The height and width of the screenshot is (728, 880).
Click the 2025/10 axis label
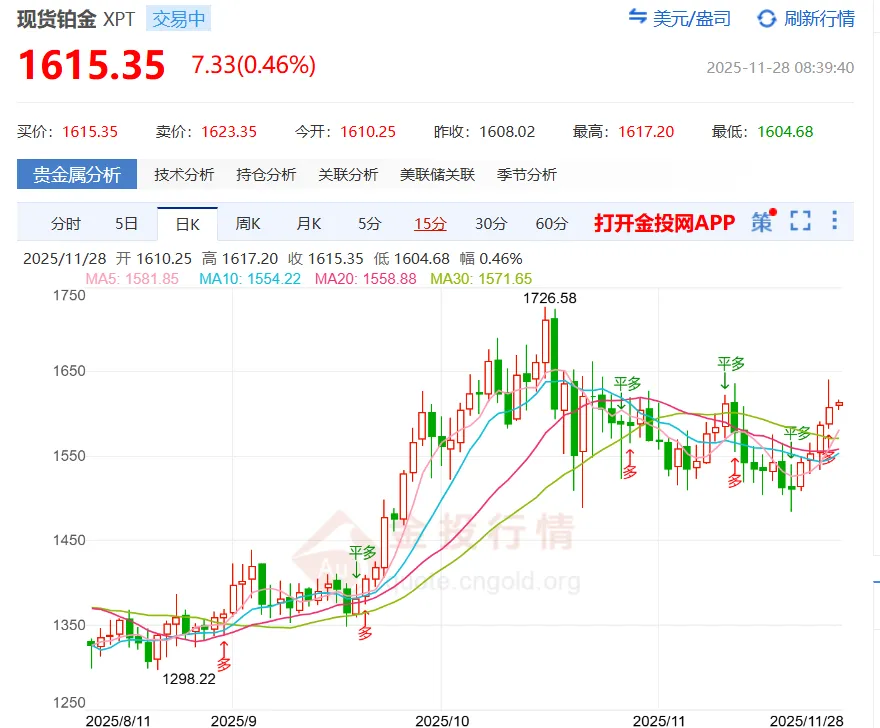(442, 721)
